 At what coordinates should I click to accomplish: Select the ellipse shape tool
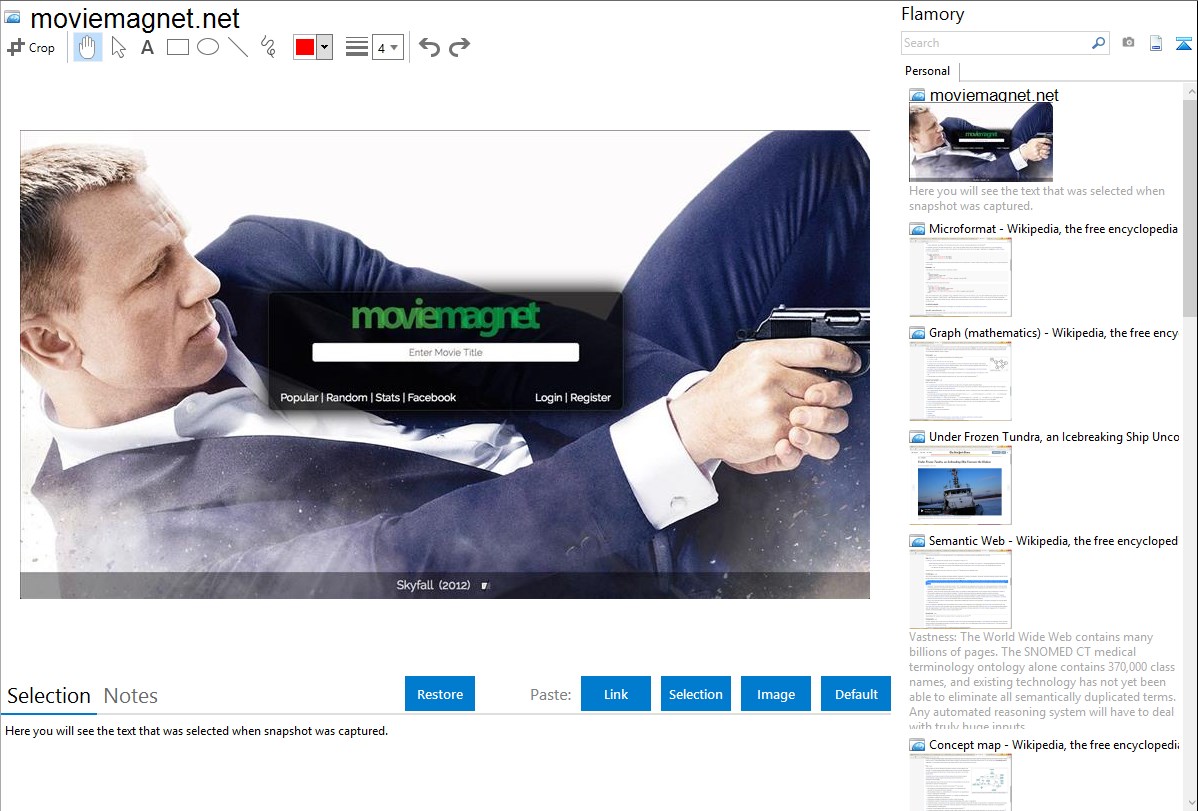pyautogui.click(x=208, y=47)
